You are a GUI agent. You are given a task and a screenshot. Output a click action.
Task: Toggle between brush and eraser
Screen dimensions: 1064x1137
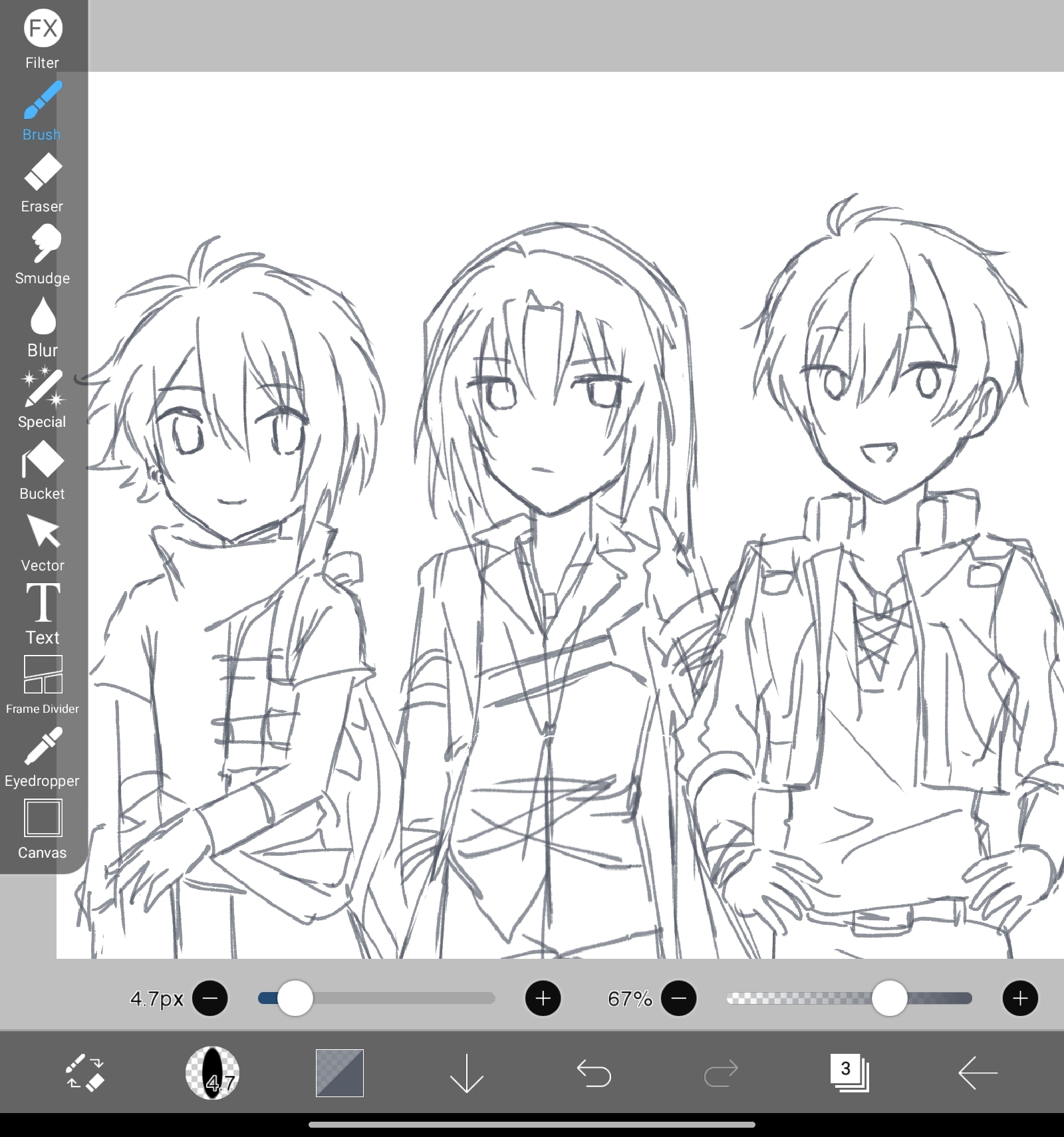(x=85, y=1073)
